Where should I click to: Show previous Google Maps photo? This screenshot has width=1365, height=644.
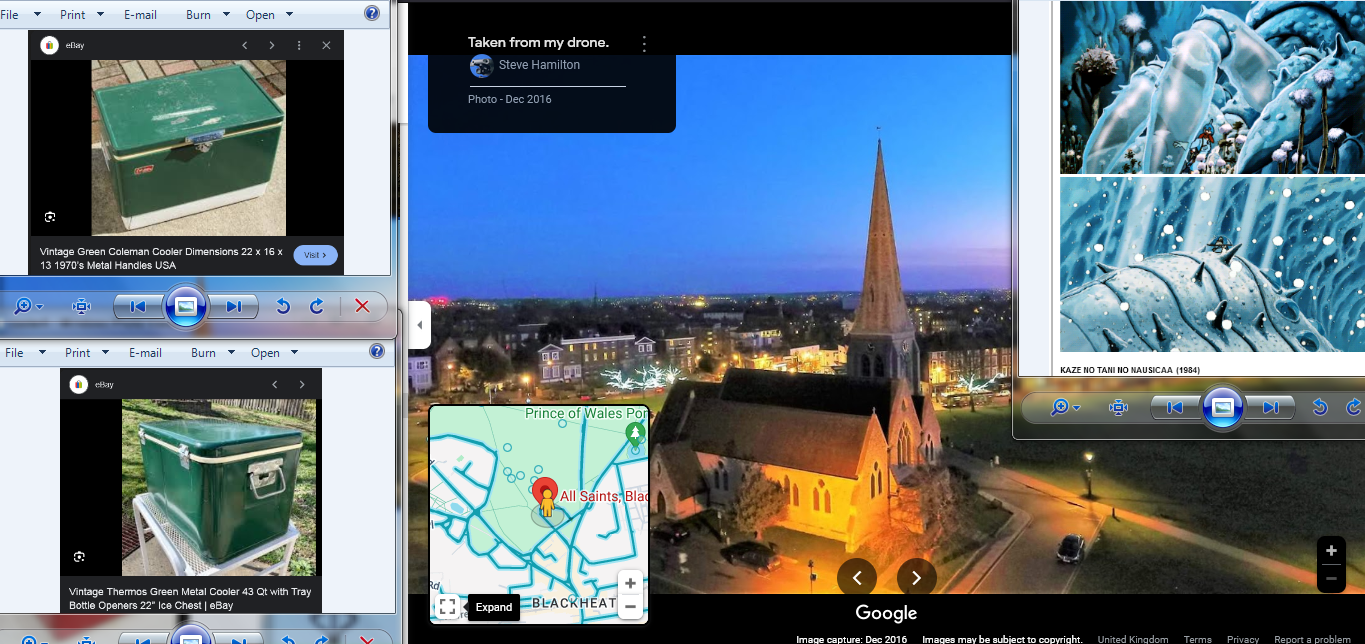point(857,577)
